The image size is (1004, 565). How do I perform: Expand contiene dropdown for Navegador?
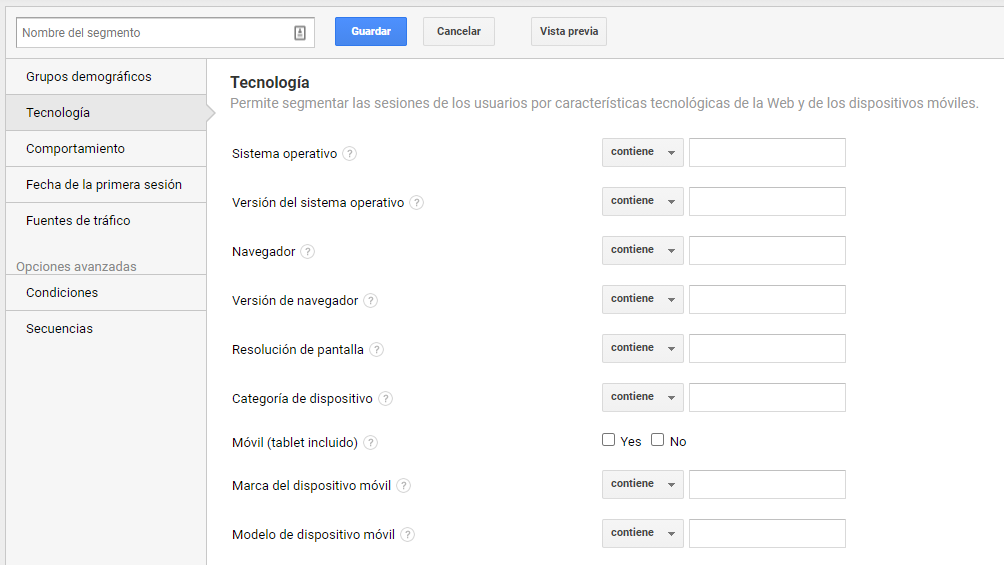[643, 250]
